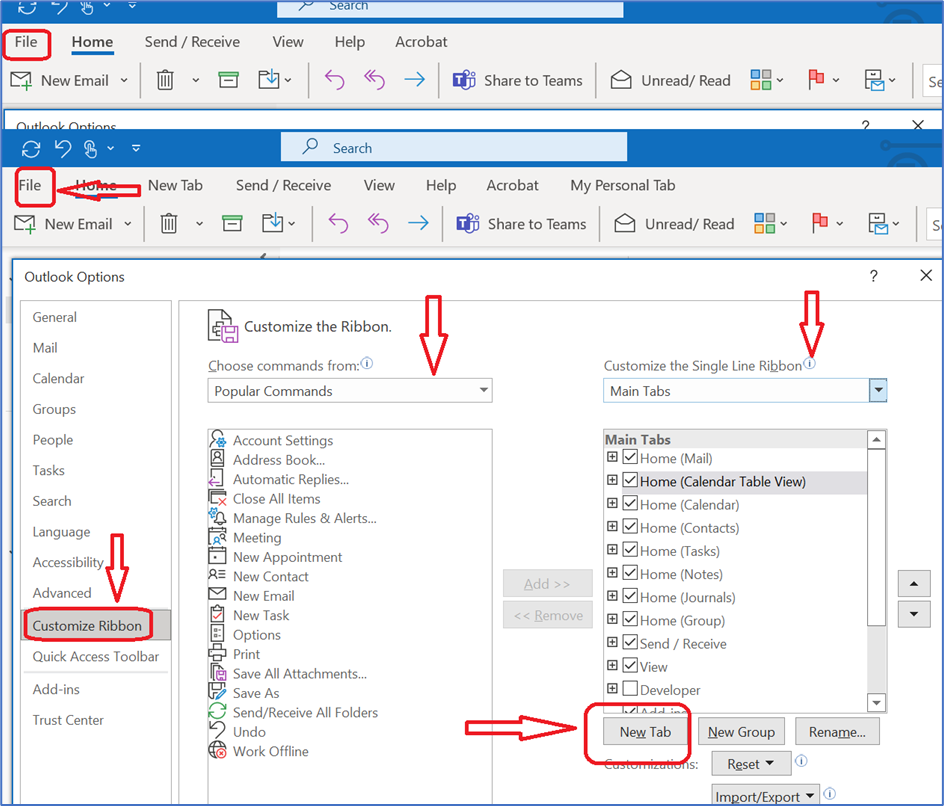Click info icon next to Import/Export
This screenshot has height=806, width=944.
coord(829,793)
